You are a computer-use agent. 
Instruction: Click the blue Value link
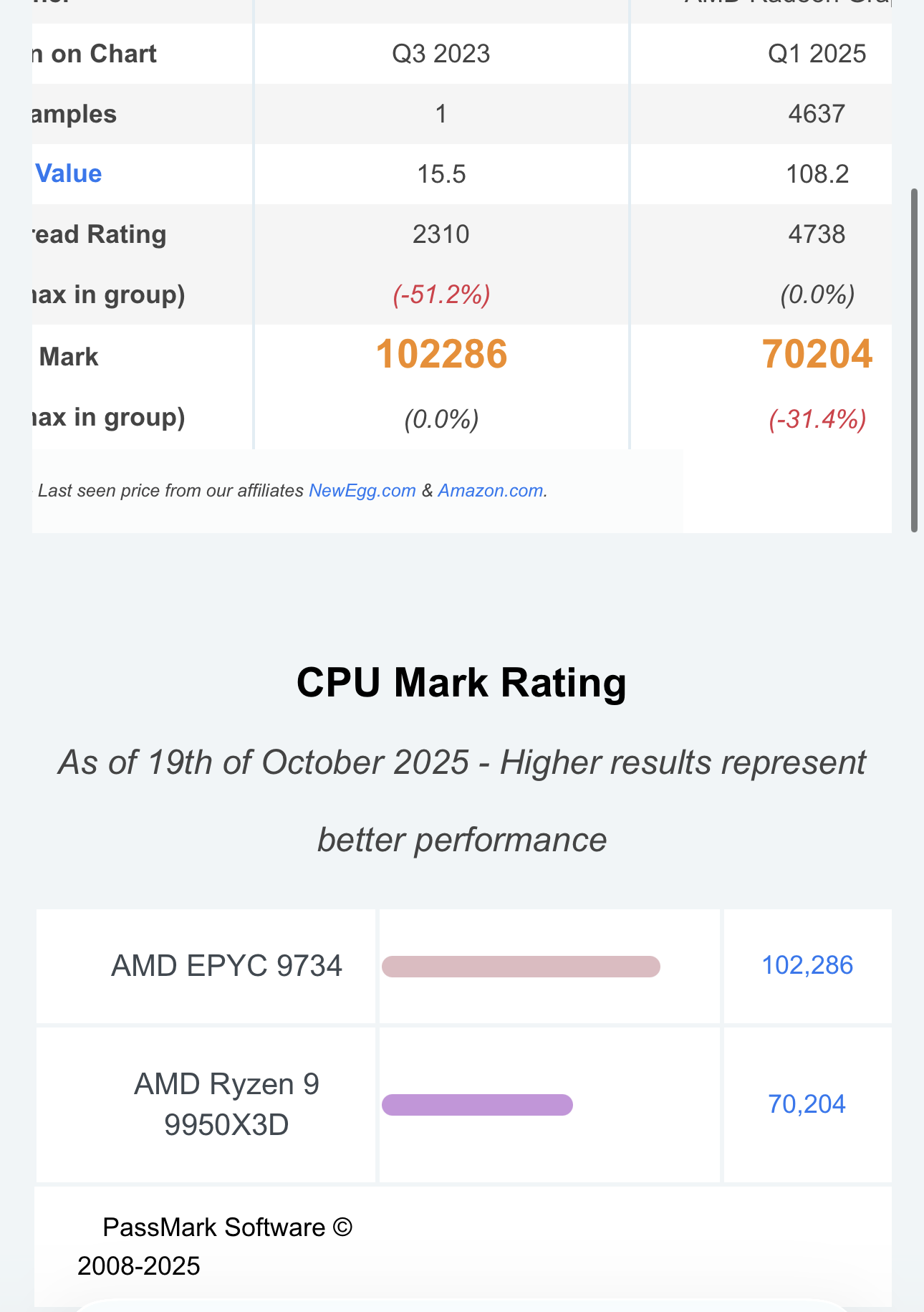click(68, 174)
